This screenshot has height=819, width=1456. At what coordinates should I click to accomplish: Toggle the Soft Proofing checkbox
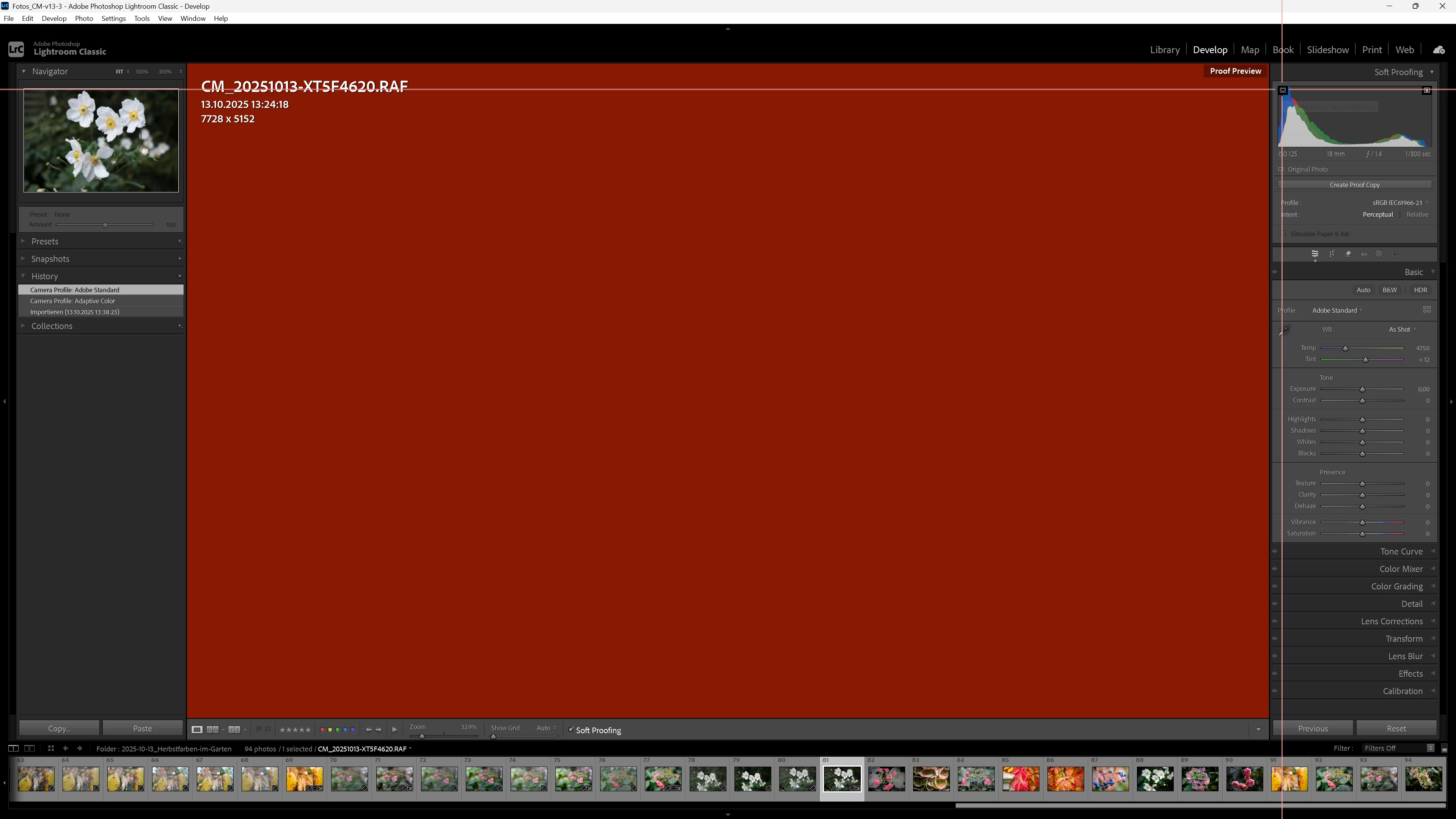point(571,730)
